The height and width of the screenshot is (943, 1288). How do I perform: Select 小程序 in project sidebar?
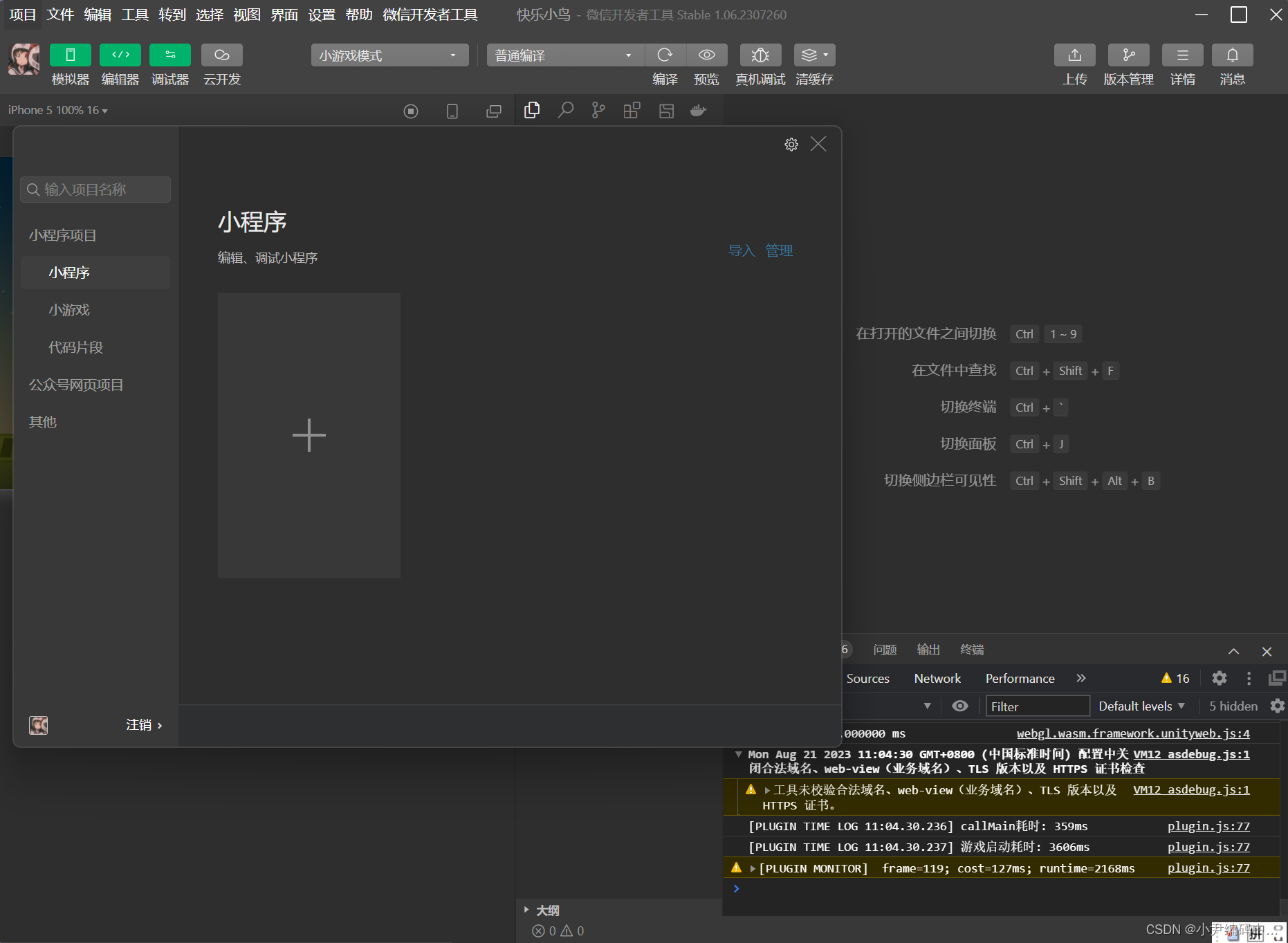[x=95, y=273]
